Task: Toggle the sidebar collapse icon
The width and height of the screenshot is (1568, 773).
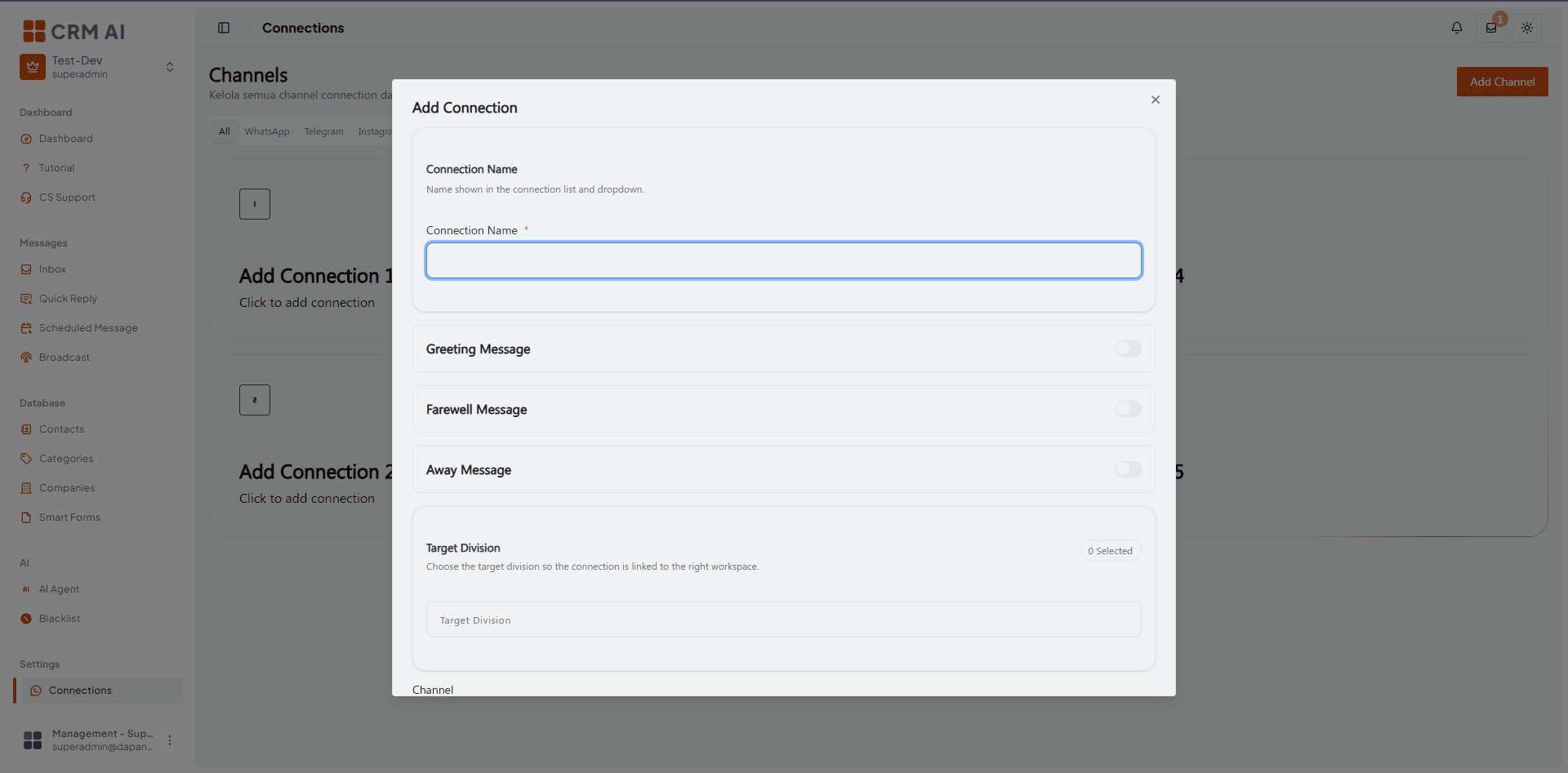Action: [x=224, y=28]
